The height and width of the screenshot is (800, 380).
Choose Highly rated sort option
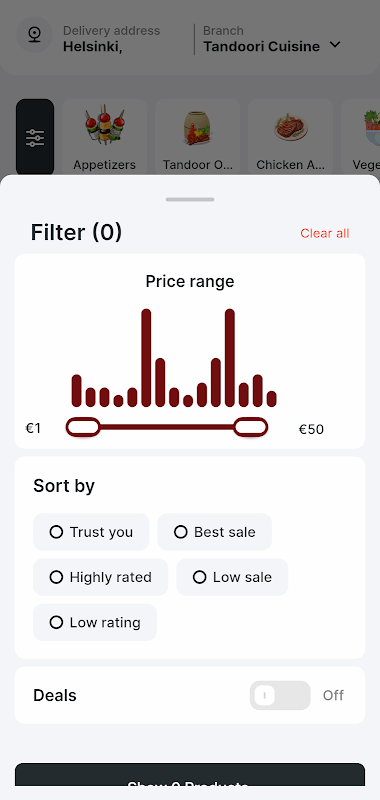point(100,577)
